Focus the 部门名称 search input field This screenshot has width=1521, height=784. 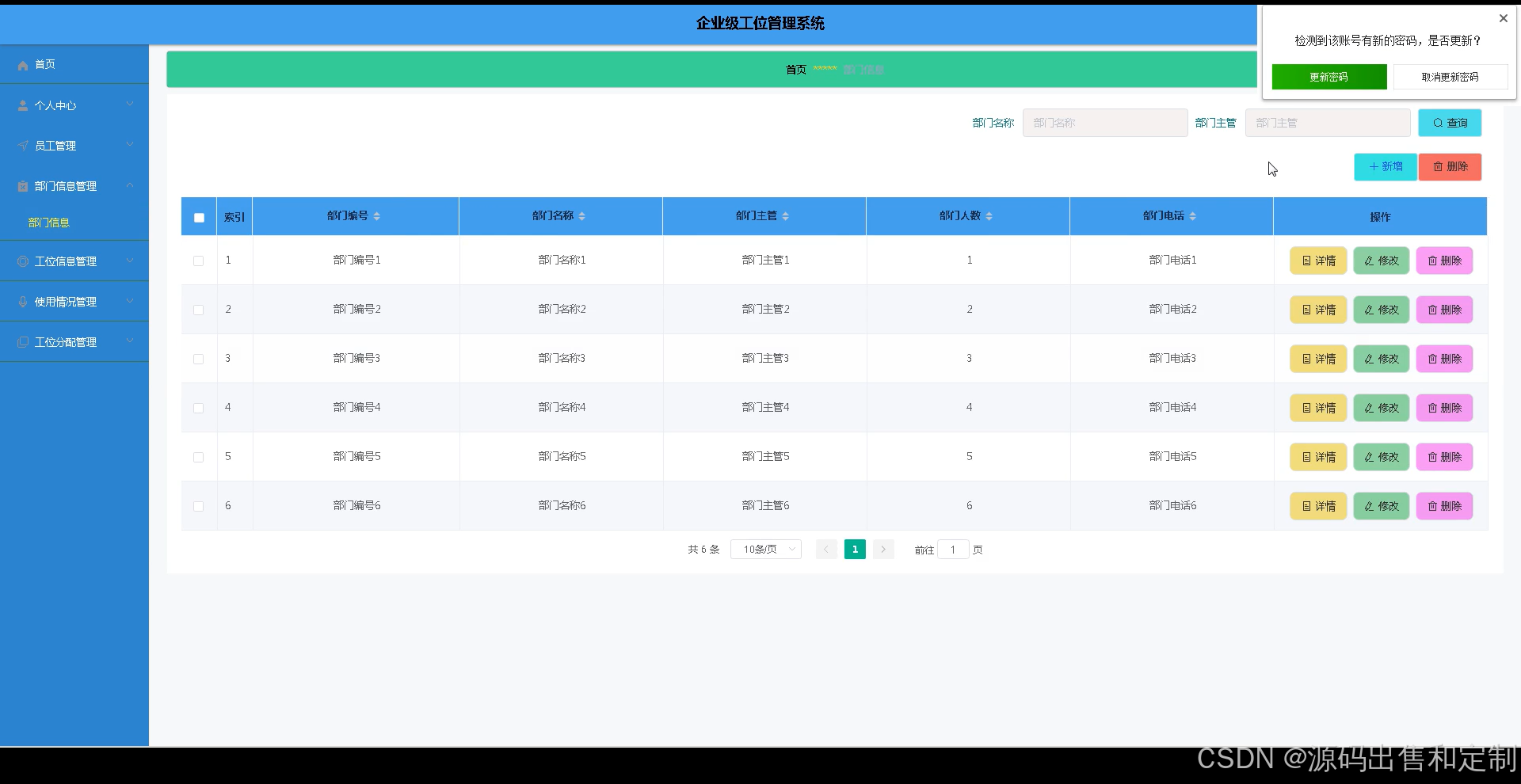[1105, 123]
